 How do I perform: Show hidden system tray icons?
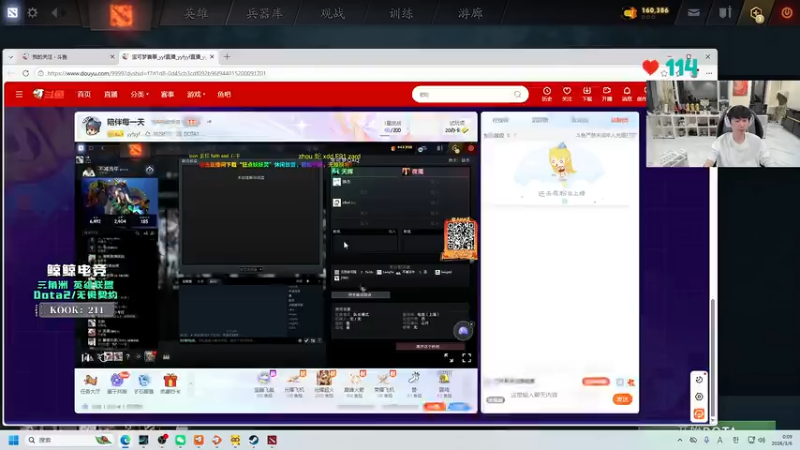coord(680,440)
